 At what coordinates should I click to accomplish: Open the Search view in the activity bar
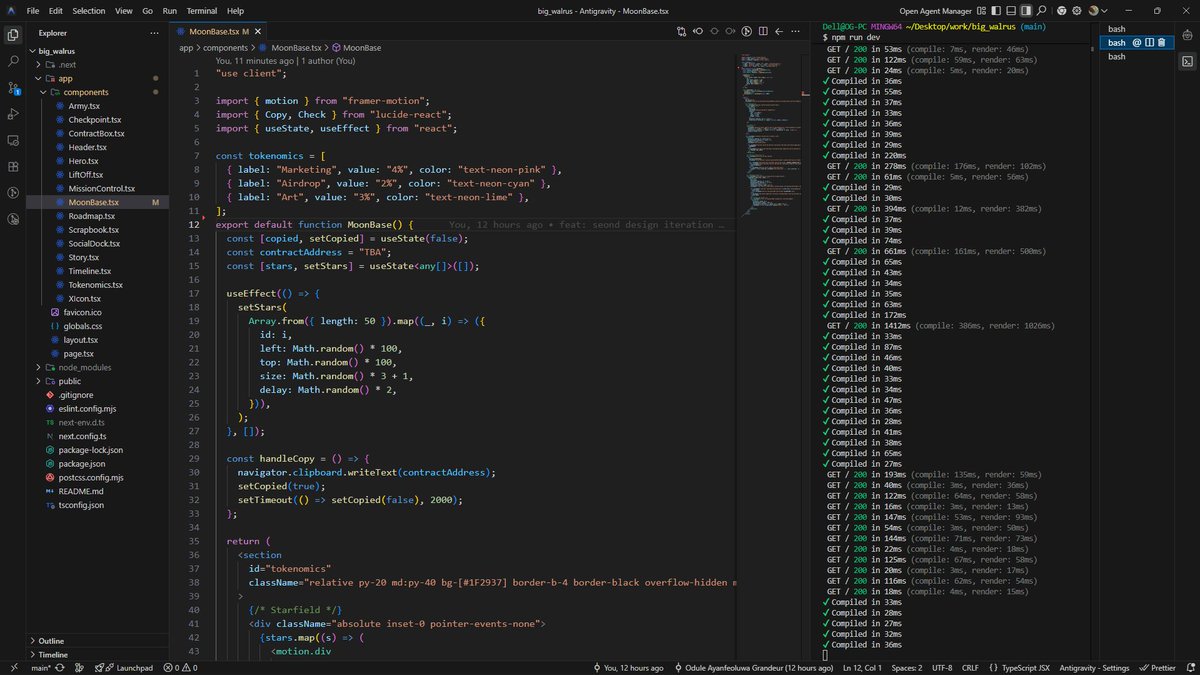coord(13,61)
